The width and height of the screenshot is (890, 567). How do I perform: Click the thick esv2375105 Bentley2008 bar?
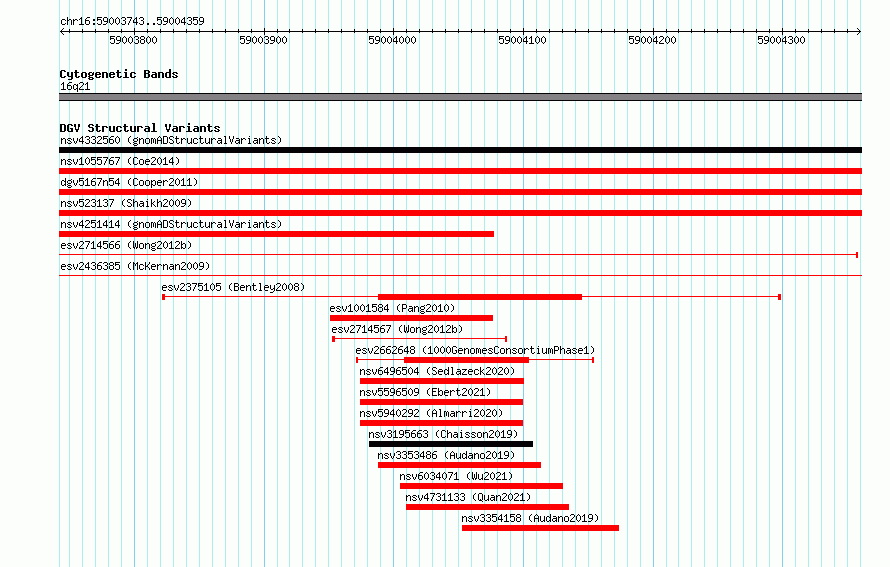480,297
